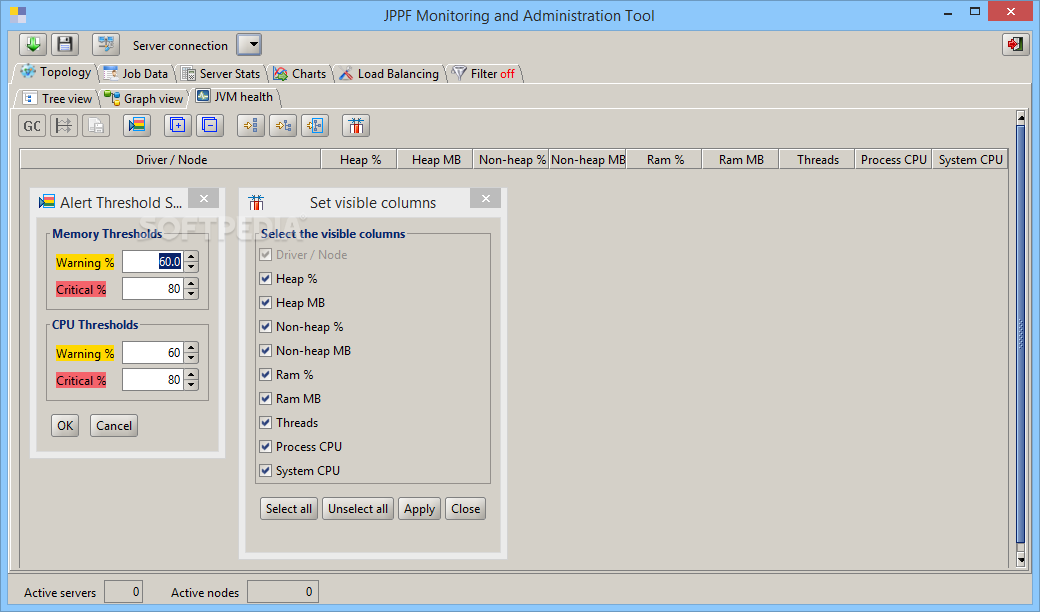Increase the CPU Critical % spinner

coord(191,374)
